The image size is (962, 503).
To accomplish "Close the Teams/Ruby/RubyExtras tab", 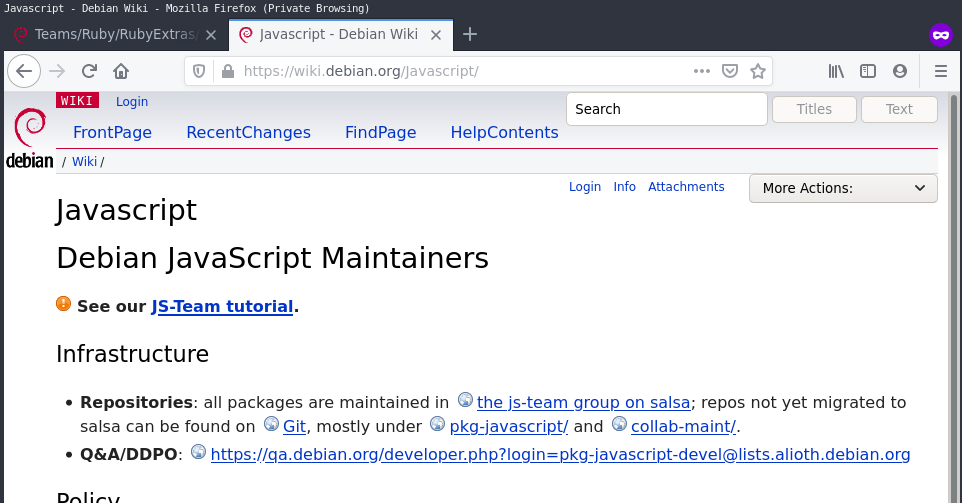I will (211, 35).
